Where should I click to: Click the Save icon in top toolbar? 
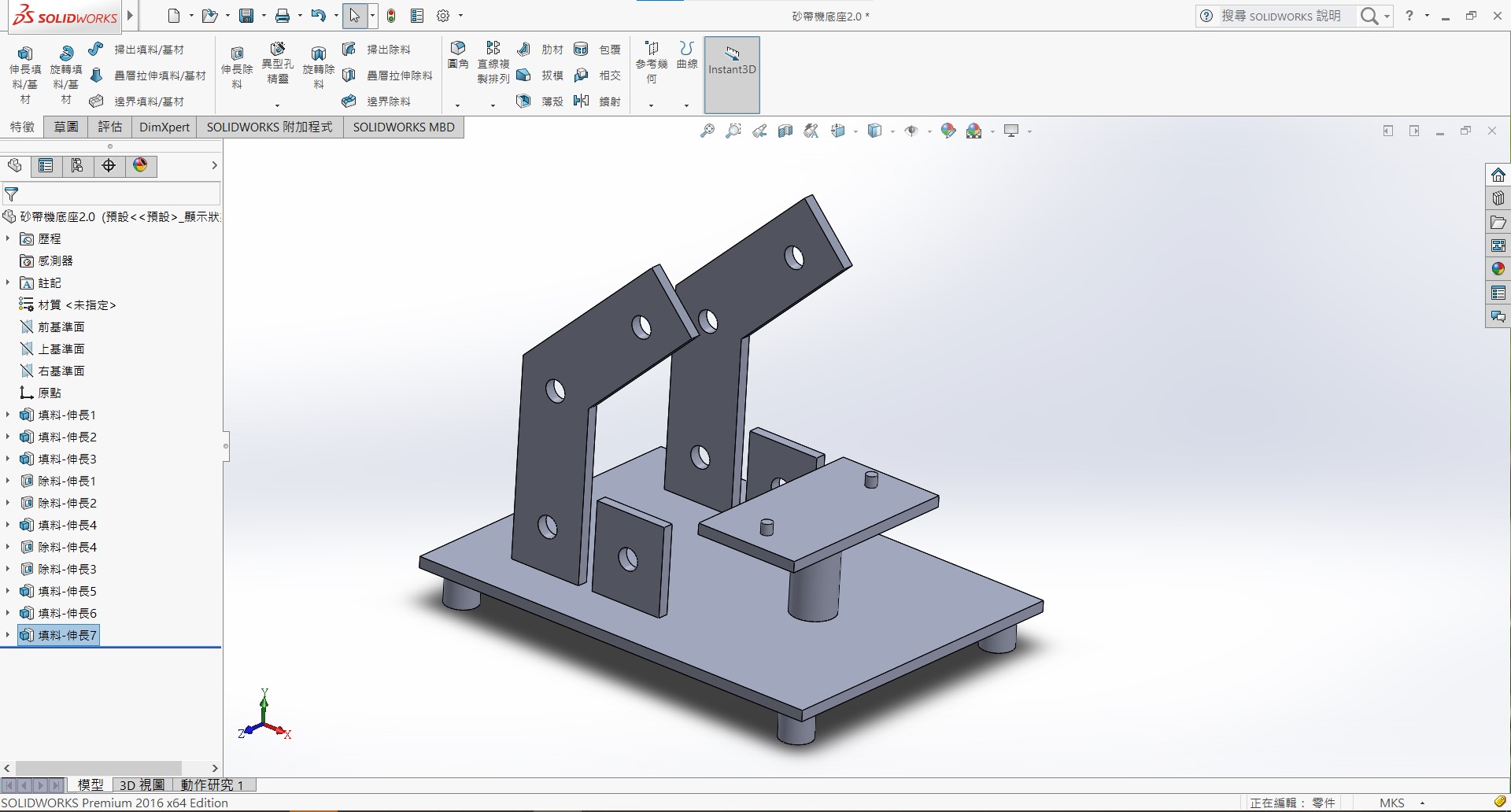(x=246, y=16)
